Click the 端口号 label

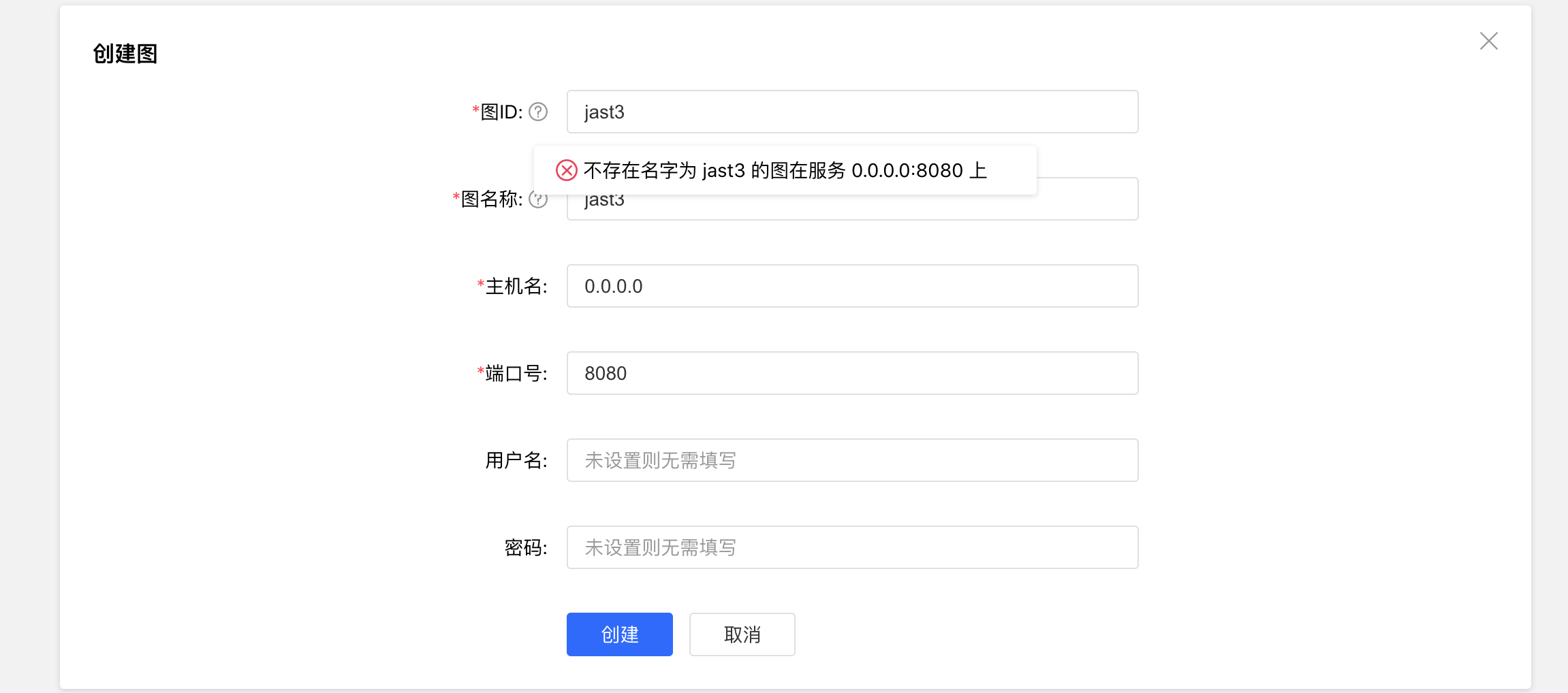point(512,373)
